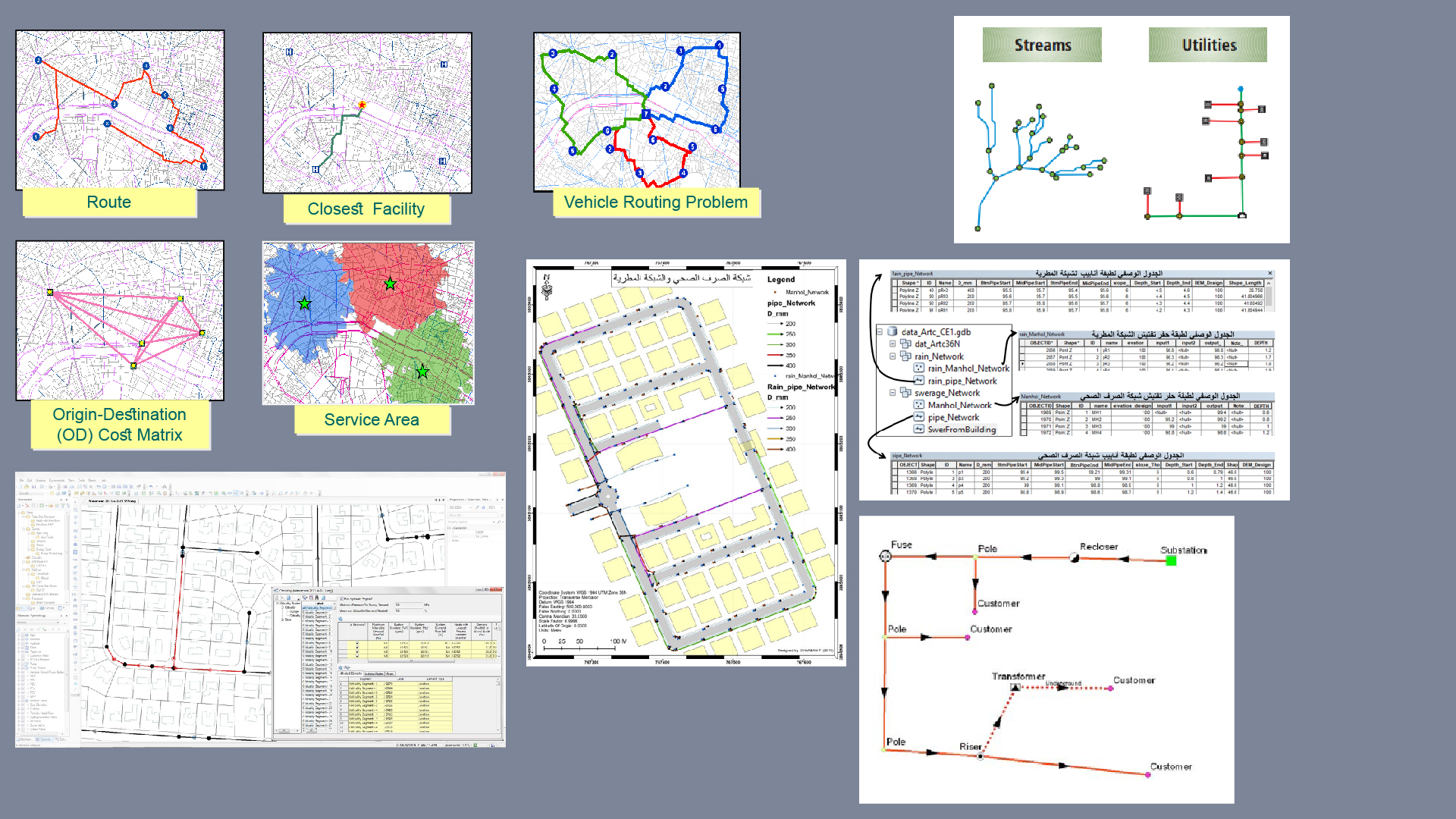Image resolution: width=1456 pixels, height=819 pixels.
Task: Select the rain_pipe_Network line feature class icon
Action: tap(919, 381)
